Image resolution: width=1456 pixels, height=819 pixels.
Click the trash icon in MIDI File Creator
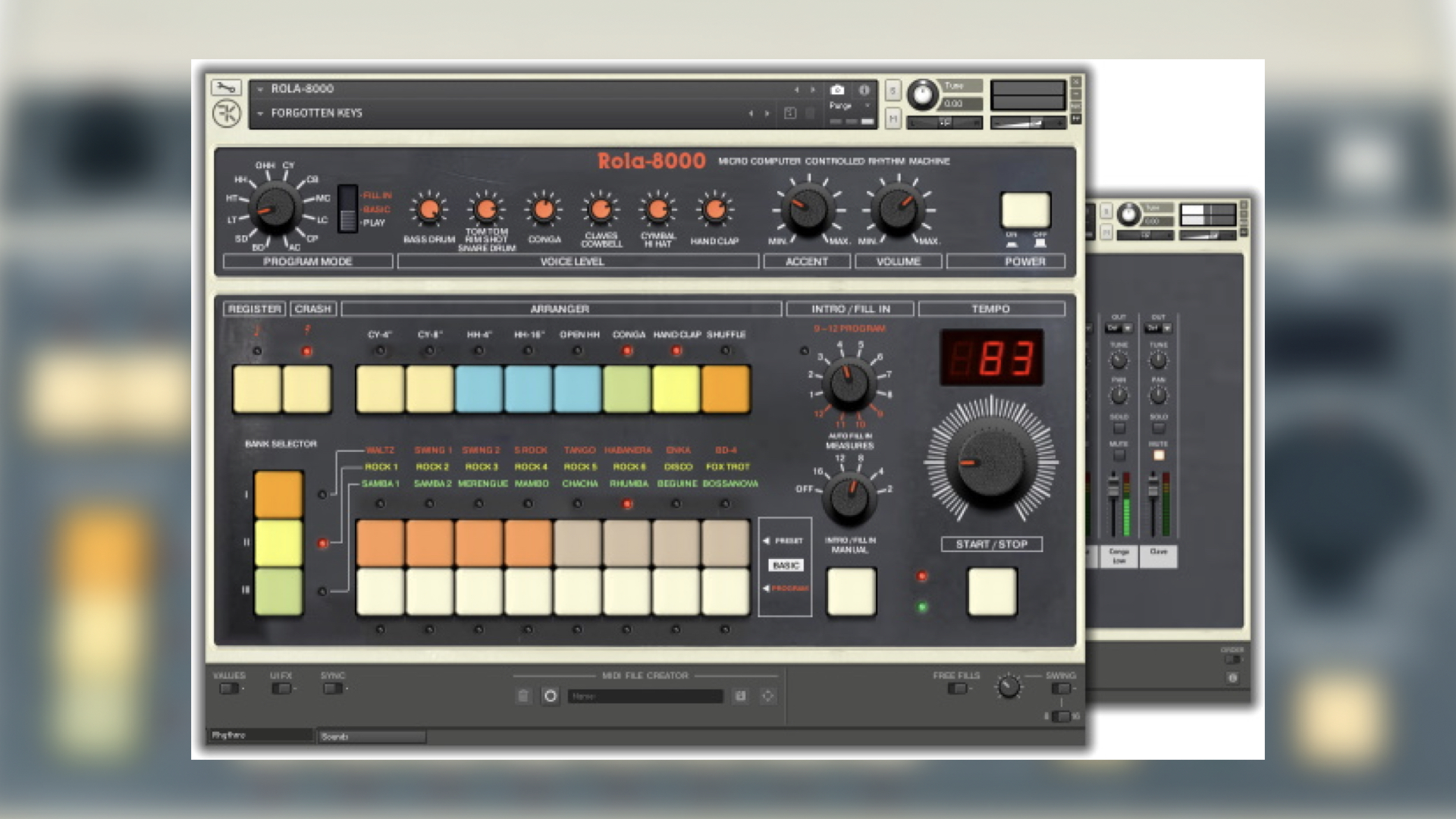pos(523,696)
